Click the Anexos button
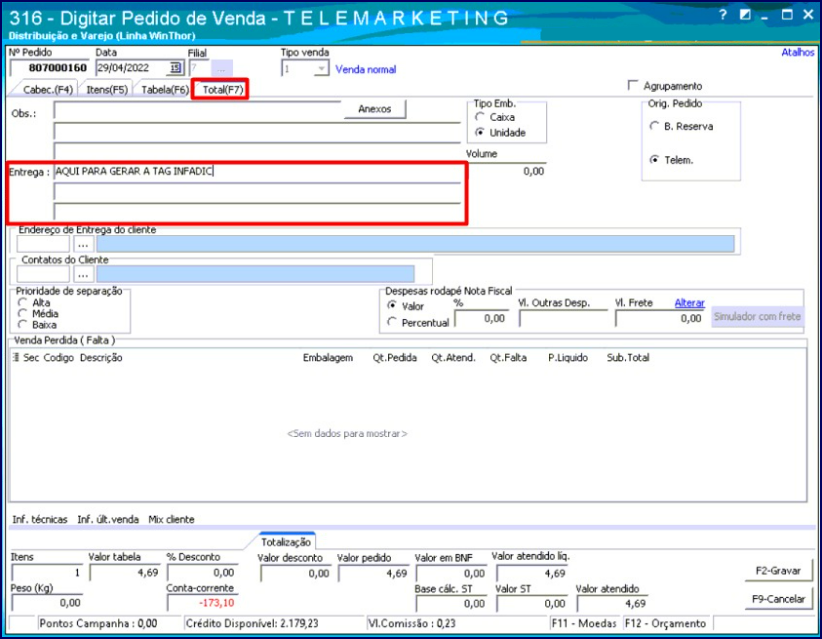822x639 pixels. click(x=374, y=109)
